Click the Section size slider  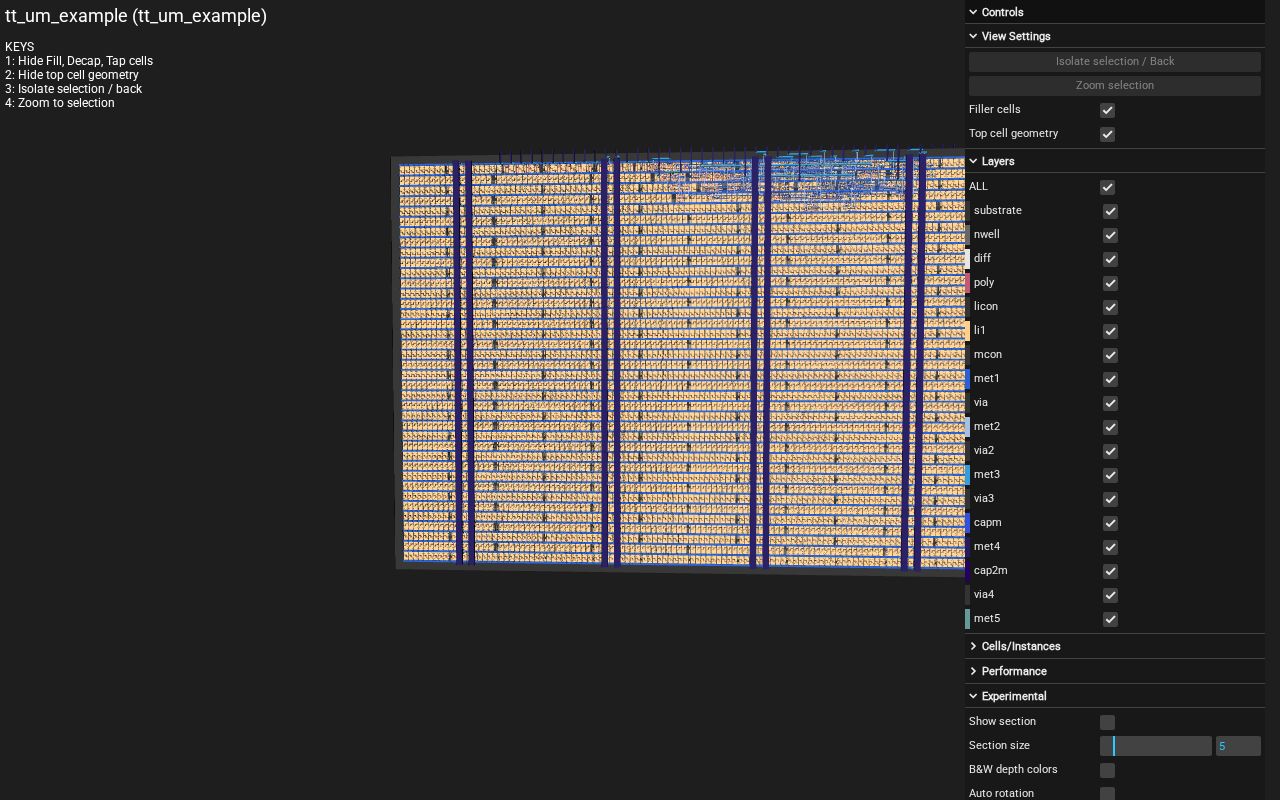[x=1156, y=746]
